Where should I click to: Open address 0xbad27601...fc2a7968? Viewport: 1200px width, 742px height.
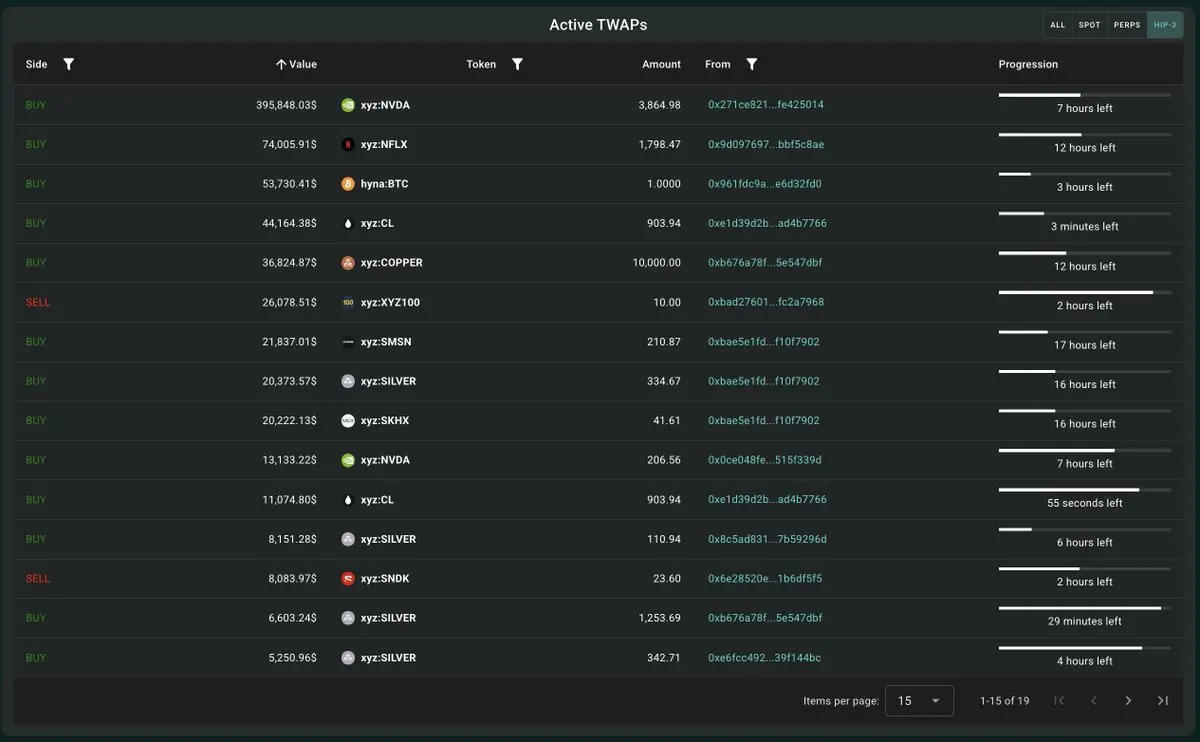[x=766, y=302]
